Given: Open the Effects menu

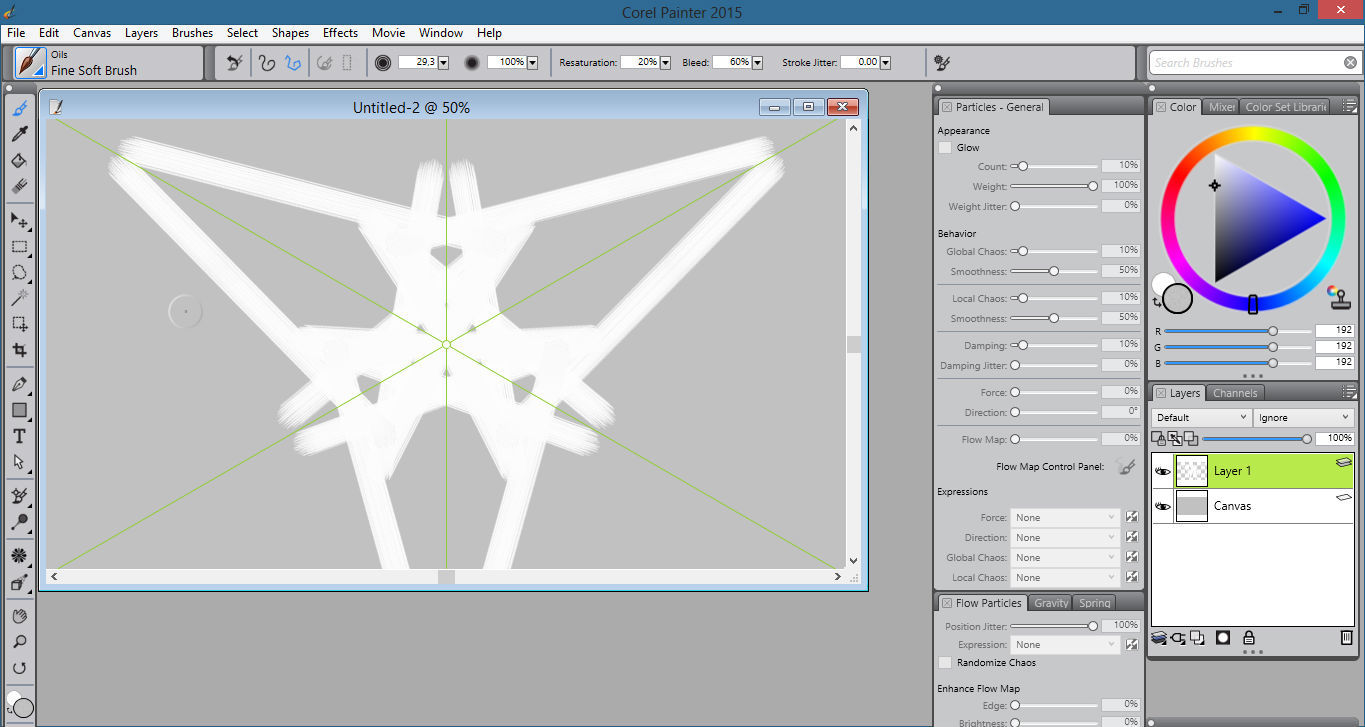Looking at the screenshot, I should [x=340, y=33].
